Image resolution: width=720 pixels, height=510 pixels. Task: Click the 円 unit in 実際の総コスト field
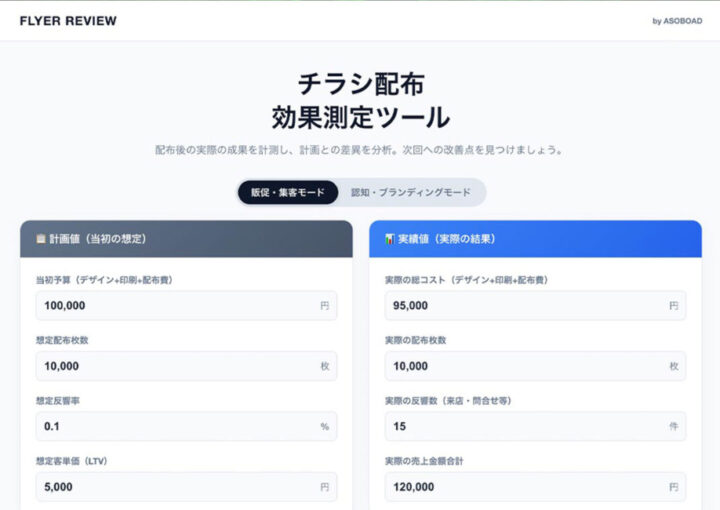[674, 306]
